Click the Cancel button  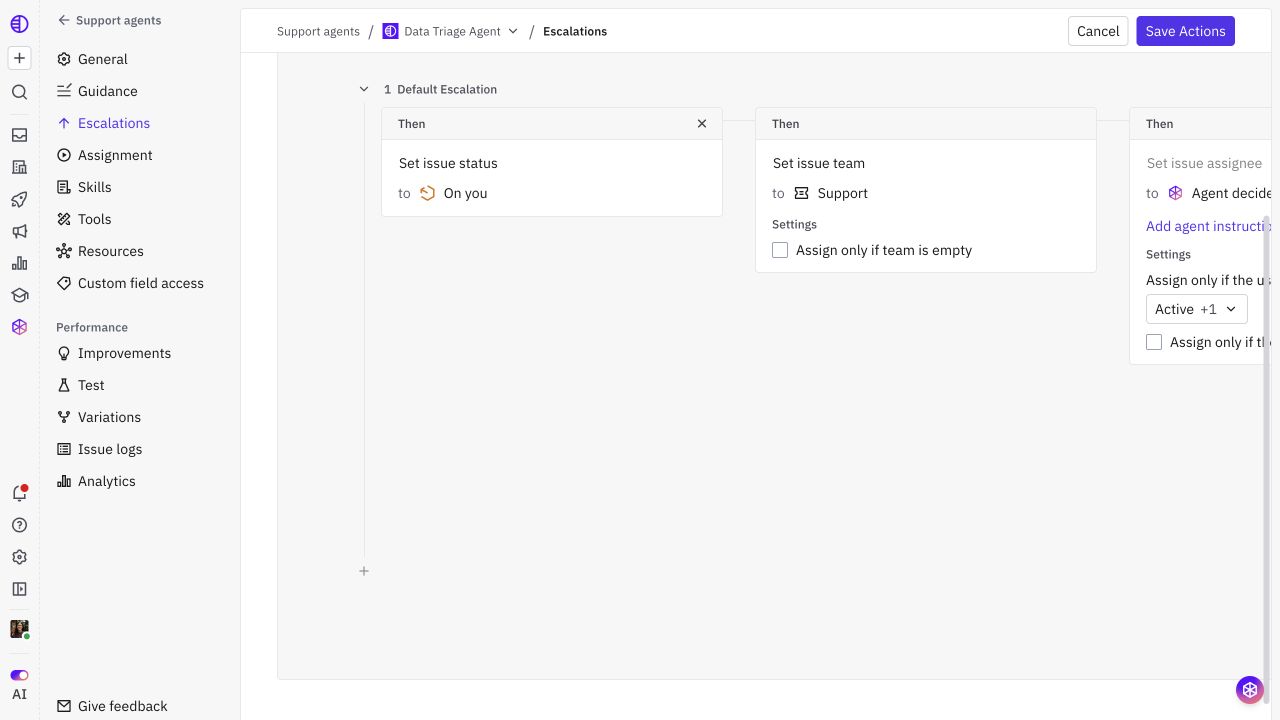(x=1098, y=31)
